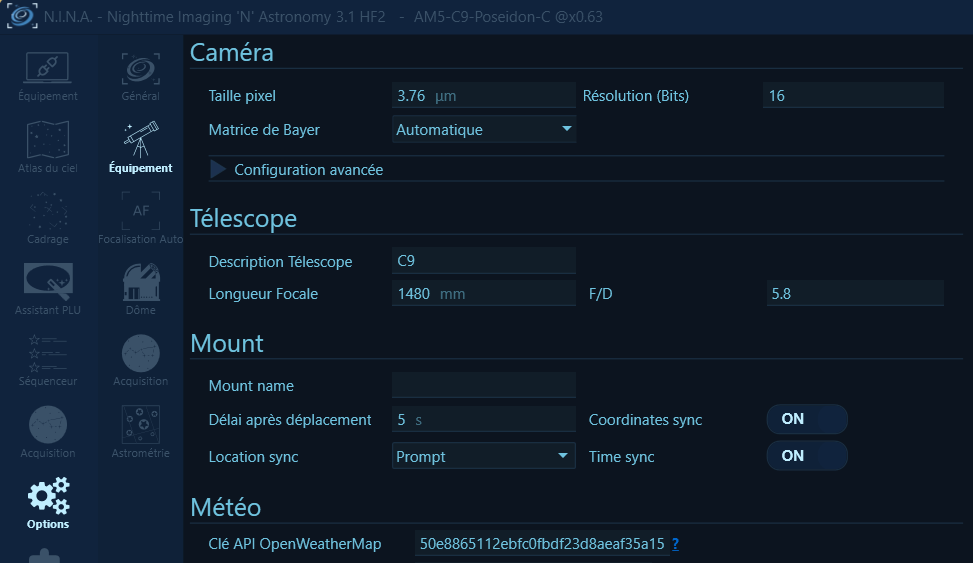The height and width of the screenshot is (563, 973).
Task: Turn off the Time sync switch
Action: (x=806, y=456)
